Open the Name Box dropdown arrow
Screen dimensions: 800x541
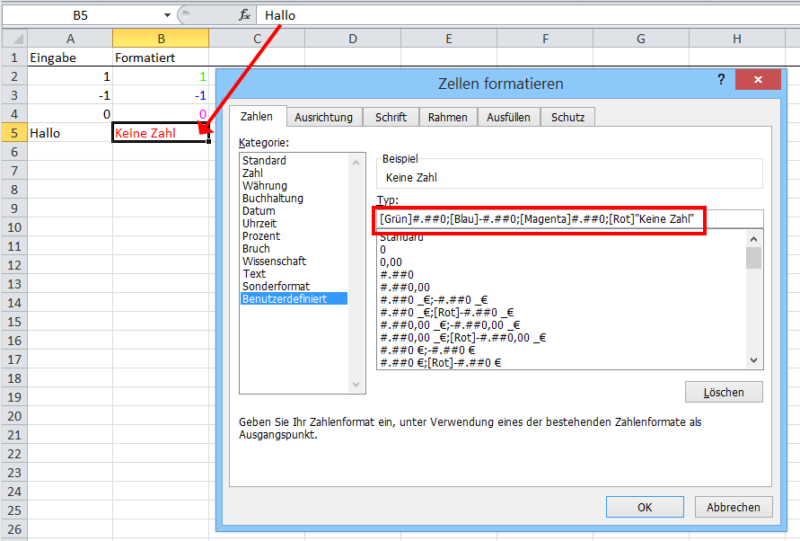tap(167, 15)
